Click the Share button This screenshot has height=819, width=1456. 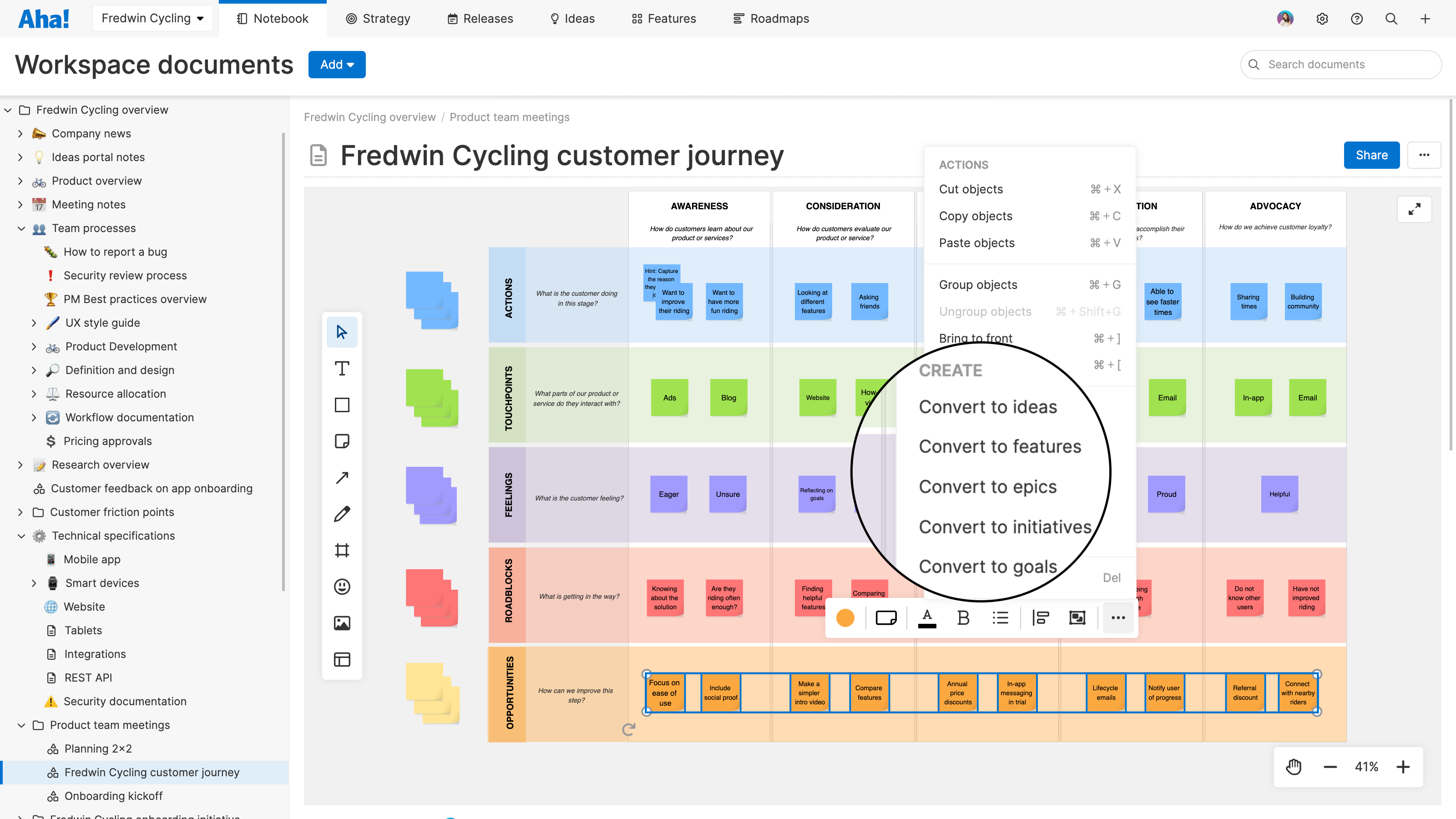(x=1372, y=155)
